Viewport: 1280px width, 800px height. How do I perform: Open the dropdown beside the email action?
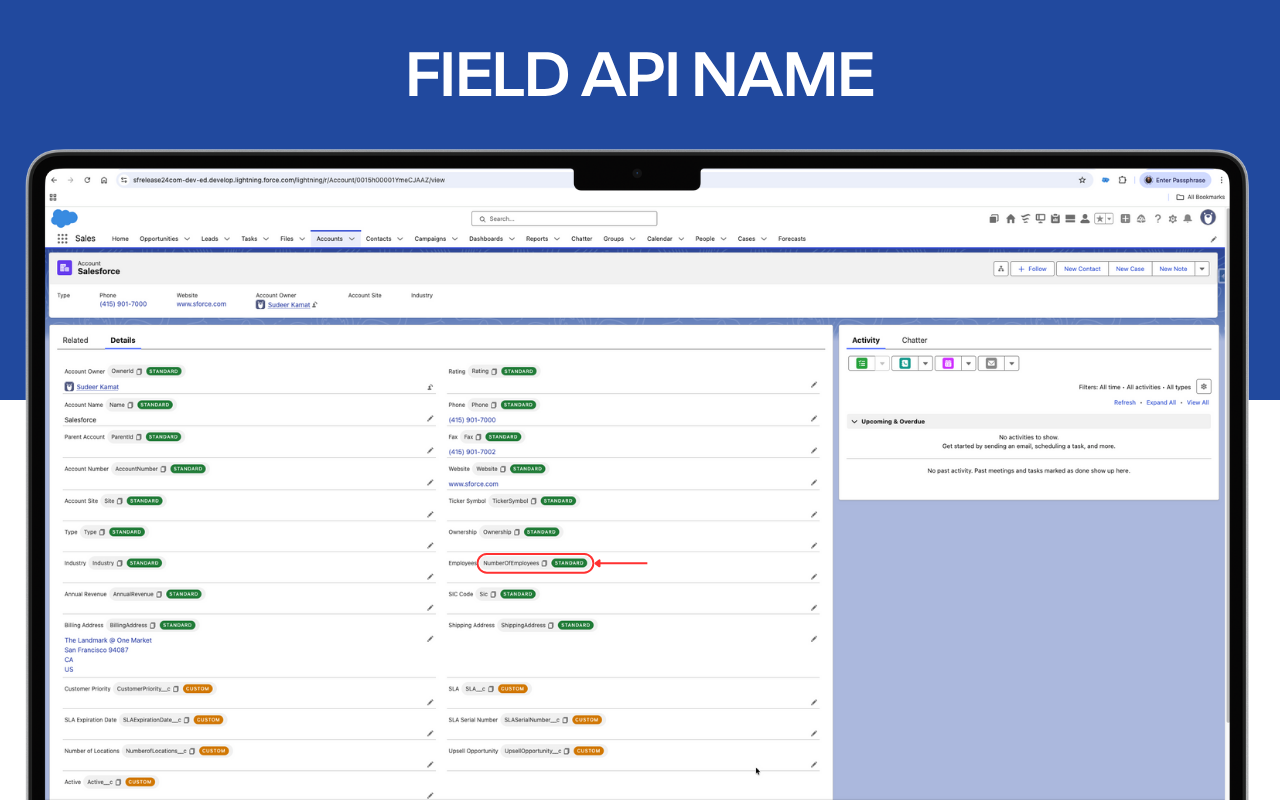[1012, 363]
